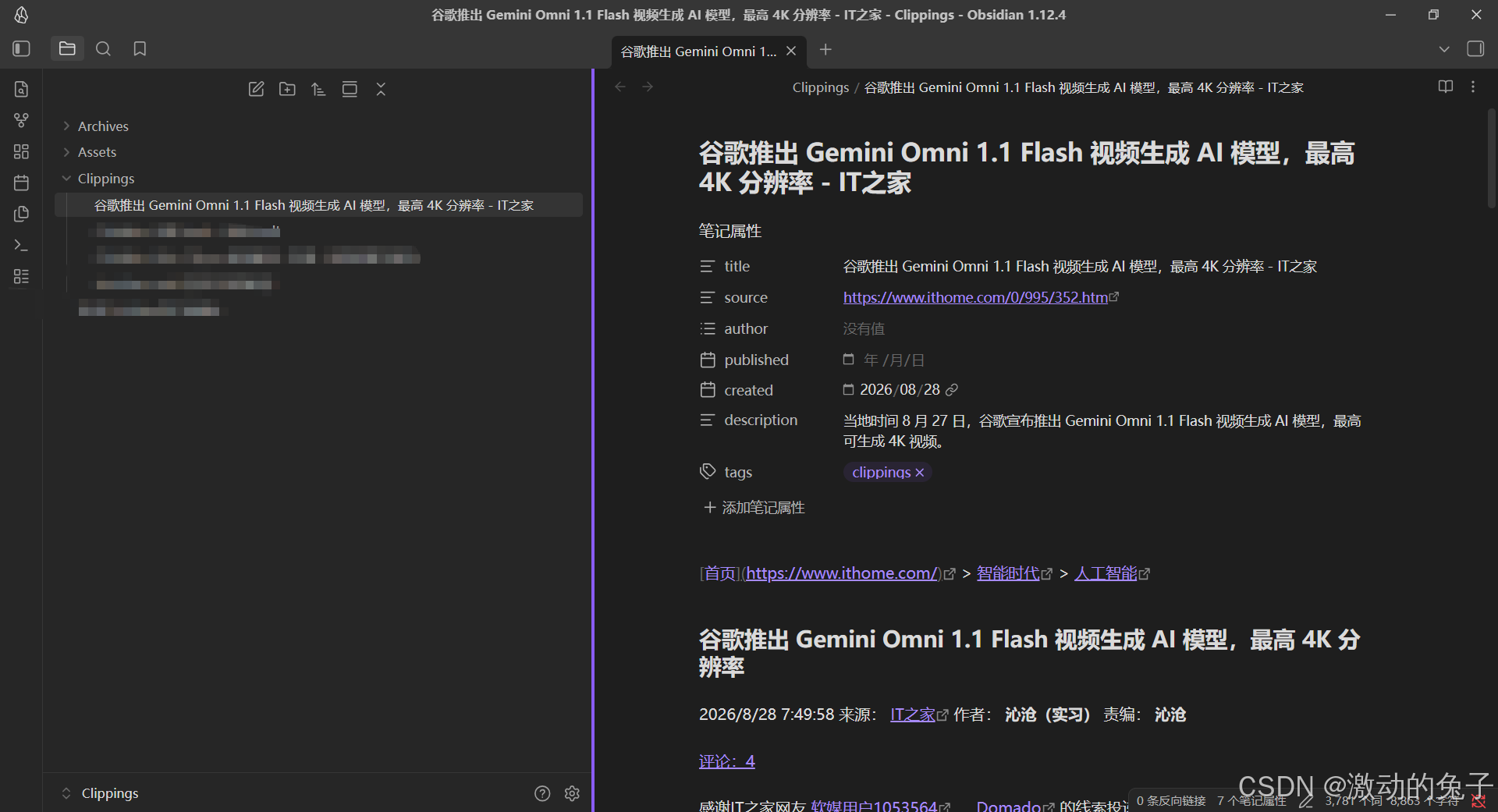The image size is (1498, 812).
Task: Open Obsidian settings
Action: (572, 793)
